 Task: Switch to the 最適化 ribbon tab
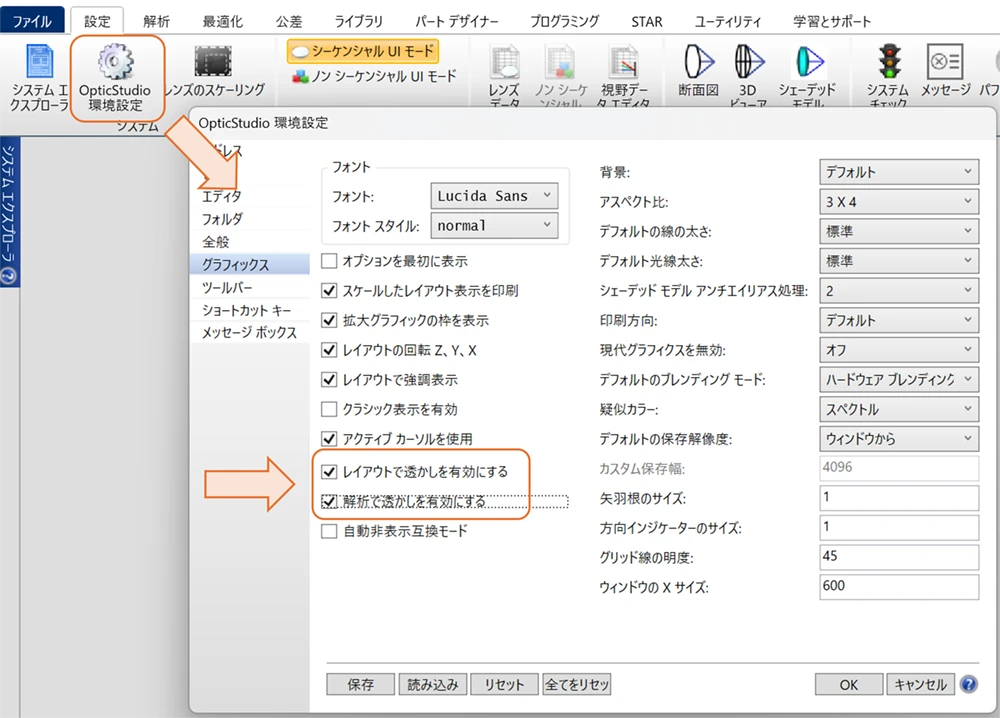point(223,21)
